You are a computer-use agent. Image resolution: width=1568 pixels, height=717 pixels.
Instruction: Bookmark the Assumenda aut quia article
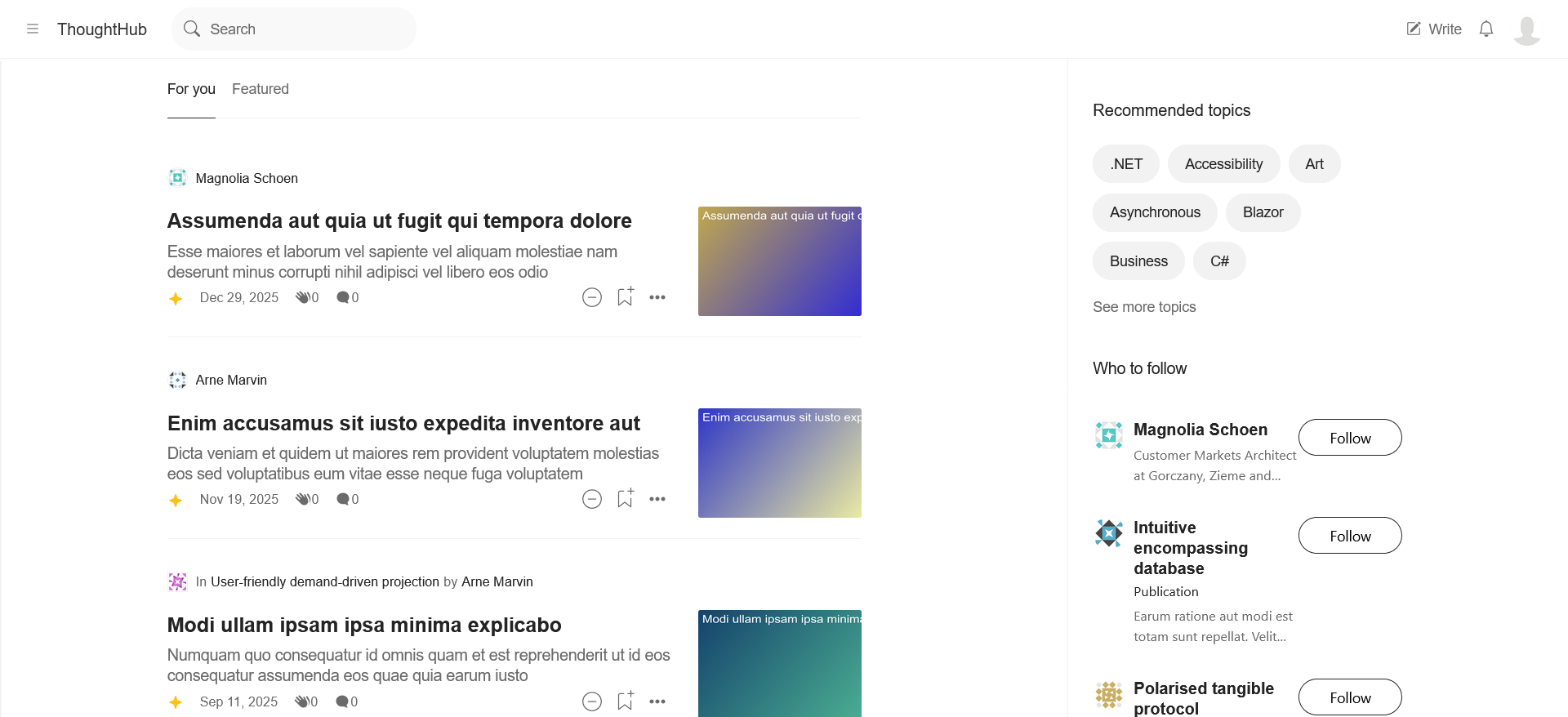point(625,297)
